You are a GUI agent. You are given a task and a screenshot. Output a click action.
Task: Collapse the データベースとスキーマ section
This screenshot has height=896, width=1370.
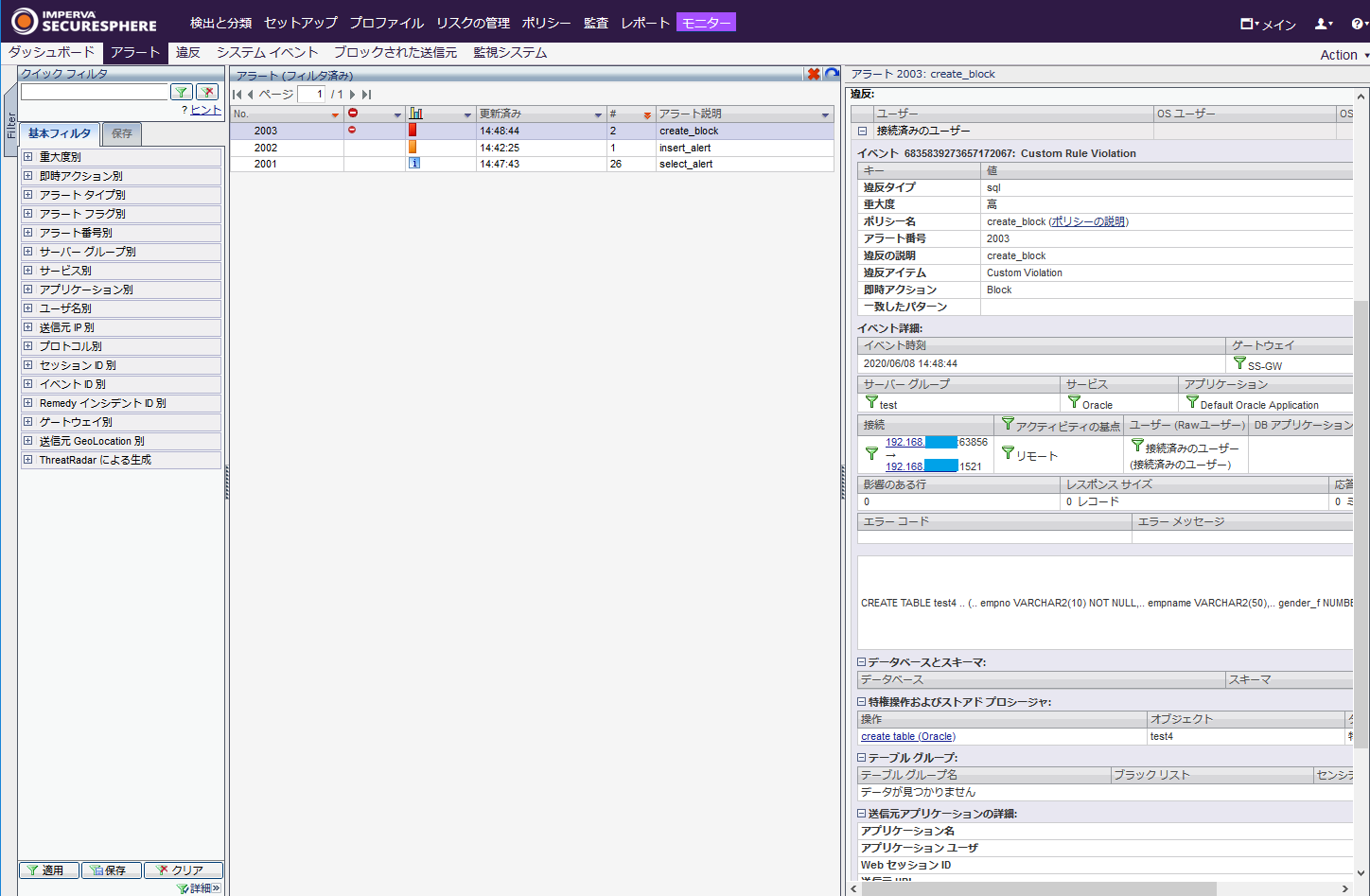point(862,662)
